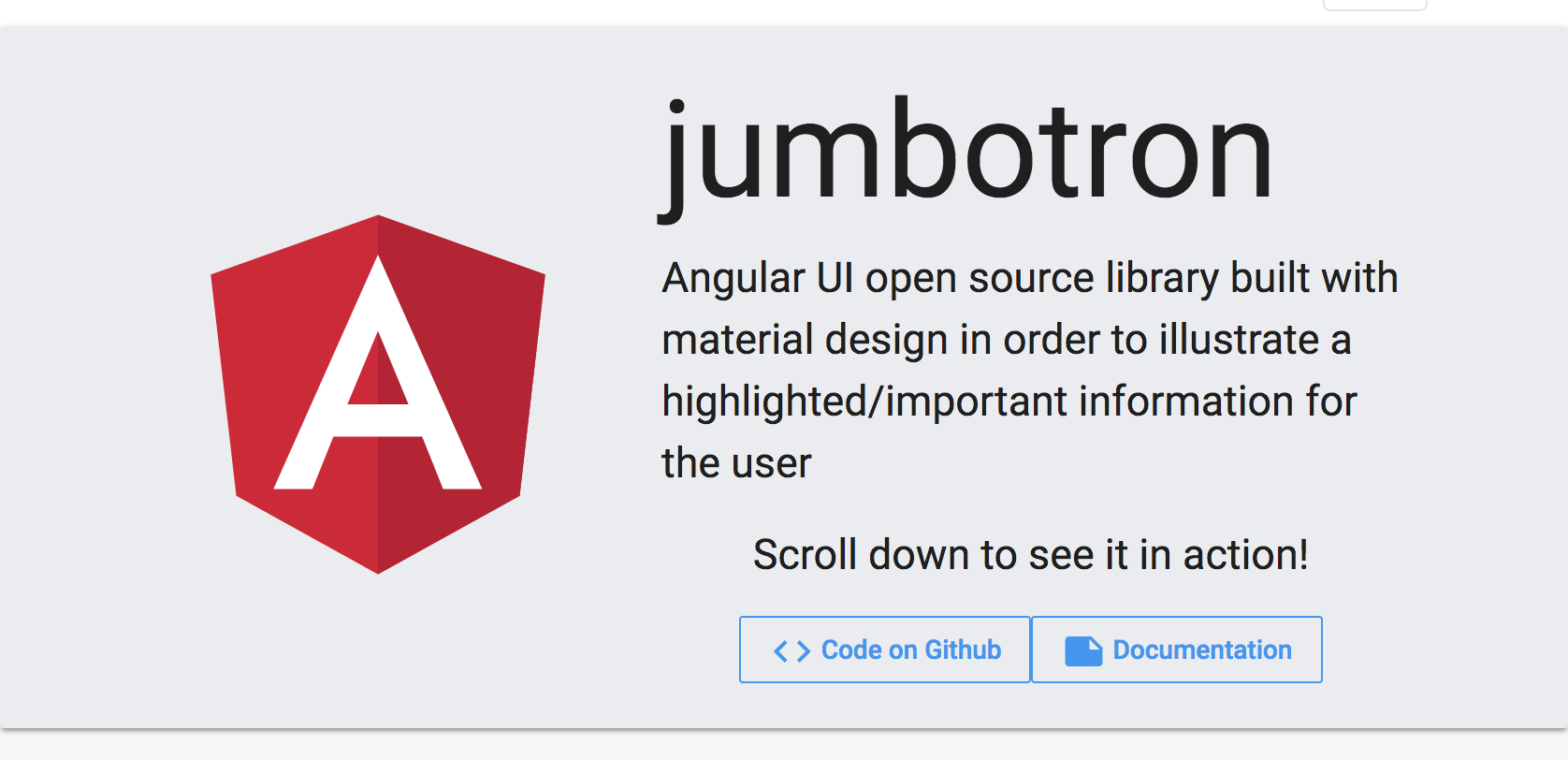Click the large jumbotron heading
The width and height of the screenshot is (1568, 760).
965,154
